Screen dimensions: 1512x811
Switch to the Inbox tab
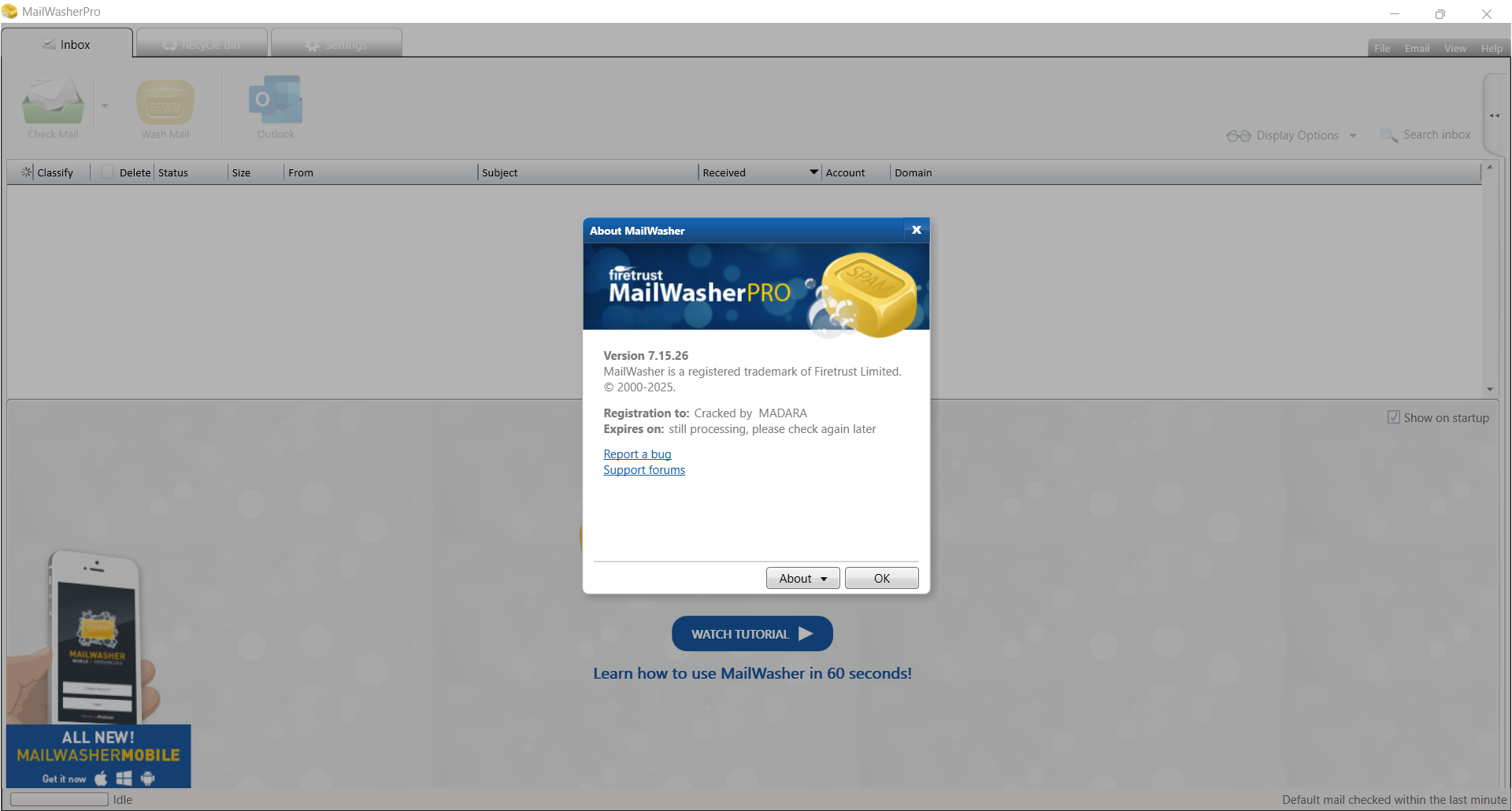(x=67, y=44)
